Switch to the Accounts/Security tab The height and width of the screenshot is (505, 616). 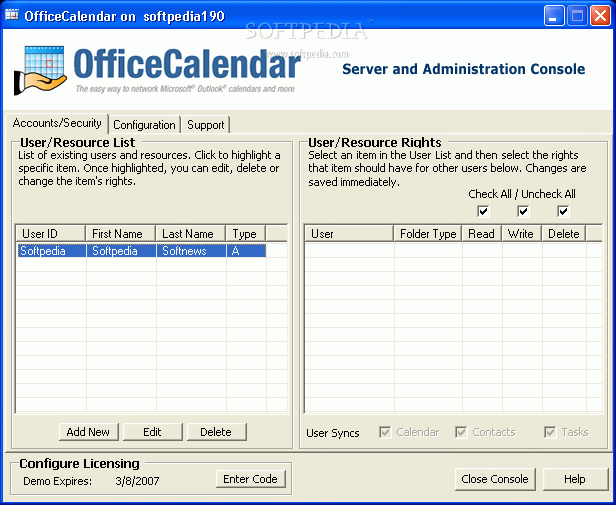pos(57,123)
